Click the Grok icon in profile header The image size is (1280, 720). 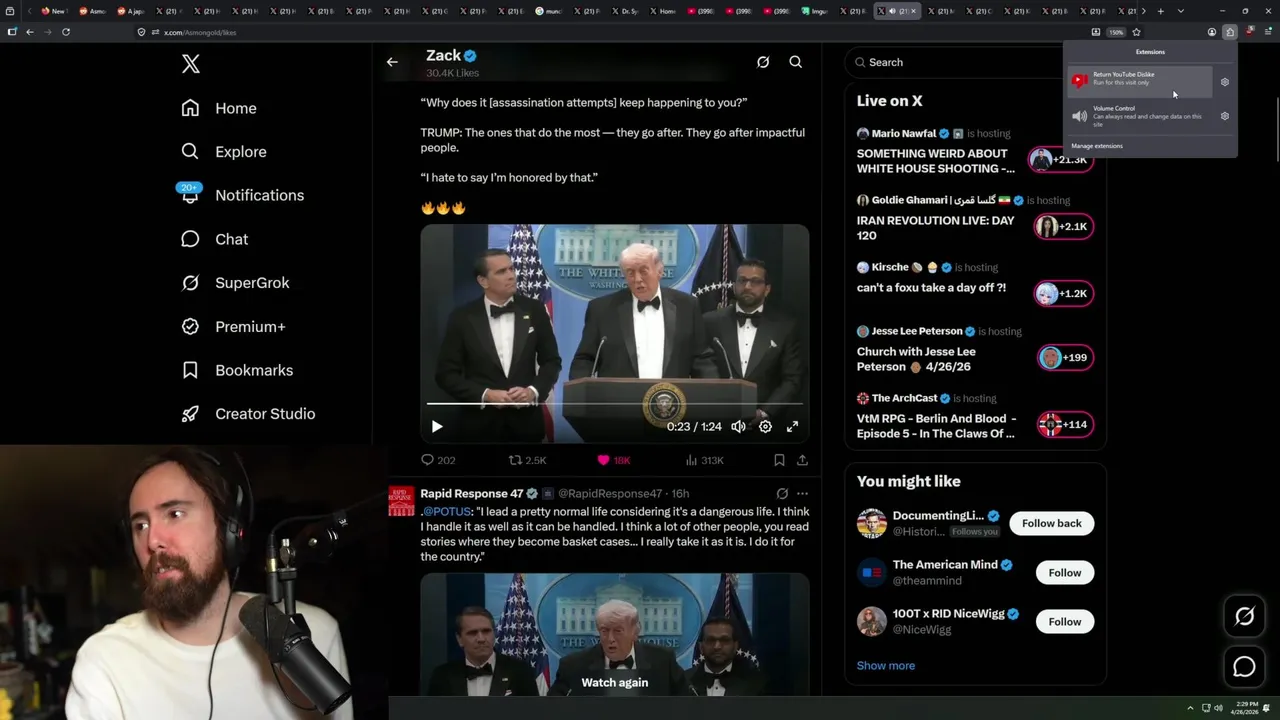click(763, 62)
